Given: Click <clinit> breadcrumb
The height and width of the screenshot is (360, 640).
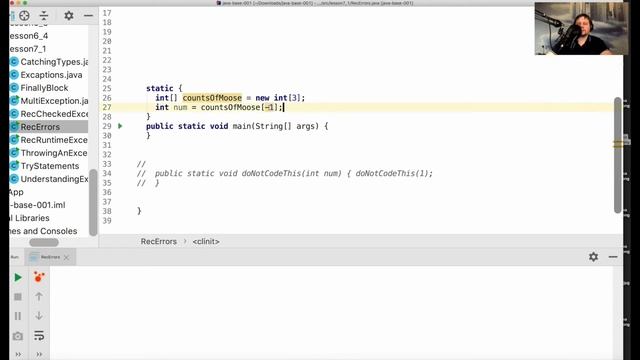Looking at the screenshot, I should [206, 242].
